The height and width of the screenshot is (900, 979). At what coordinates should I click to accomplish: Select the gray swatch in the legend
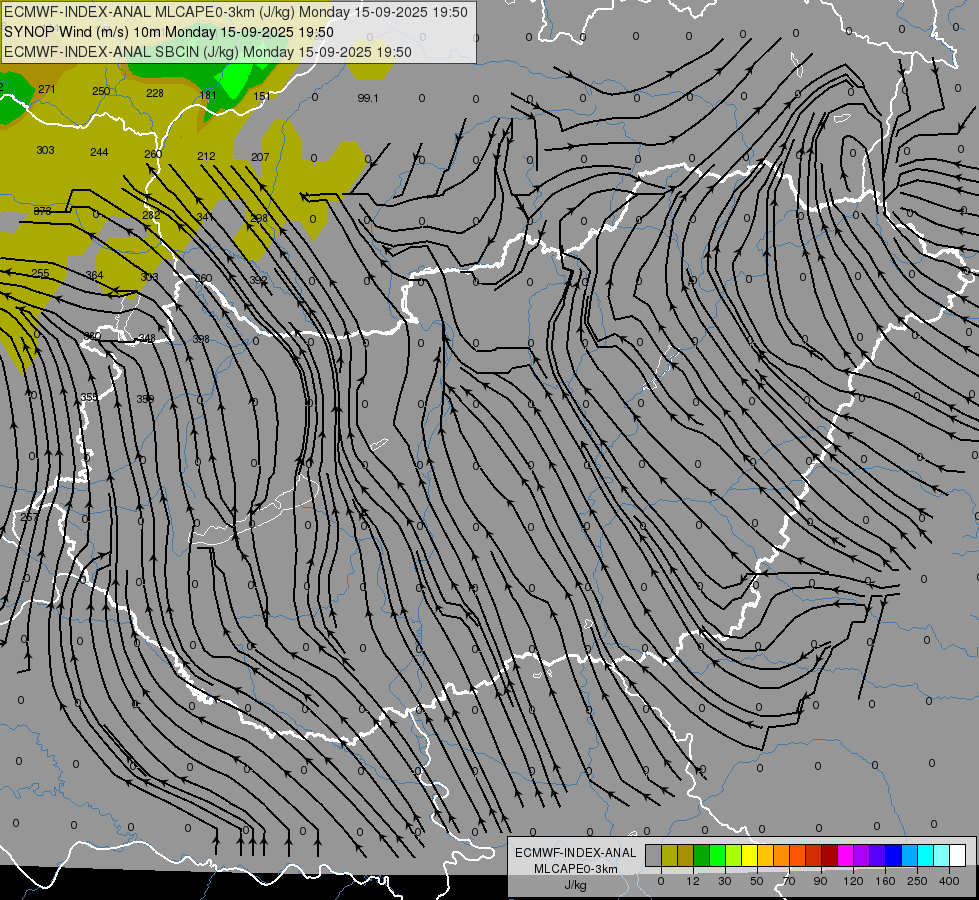[654, 855]
